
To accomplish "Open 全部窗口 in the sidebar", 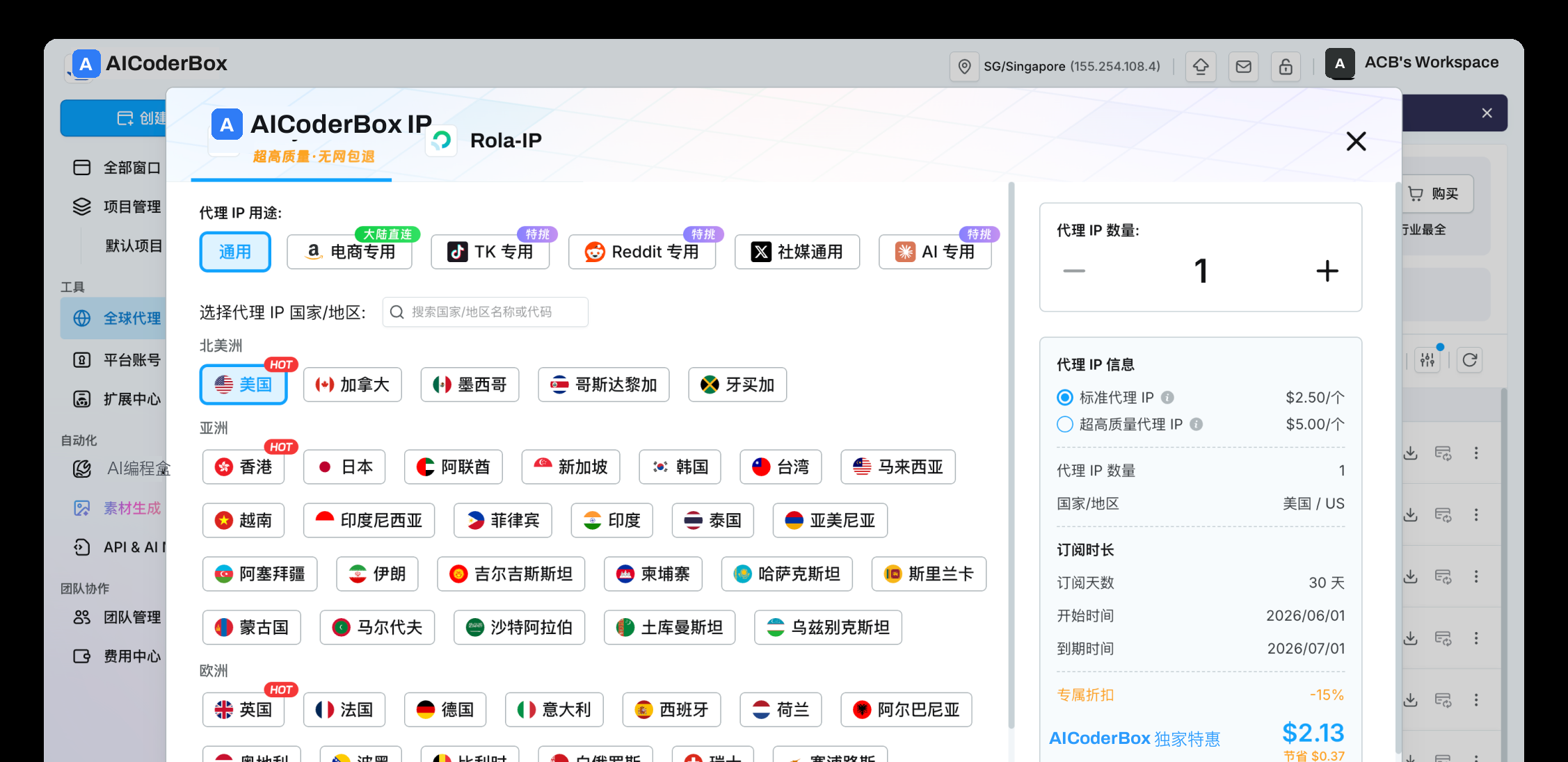I will pyautogui.click(x=116, y=168).
